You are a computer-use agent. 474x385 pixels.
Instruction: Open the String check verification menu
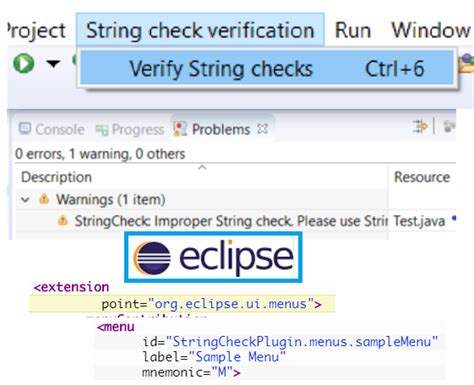[200, 30]
